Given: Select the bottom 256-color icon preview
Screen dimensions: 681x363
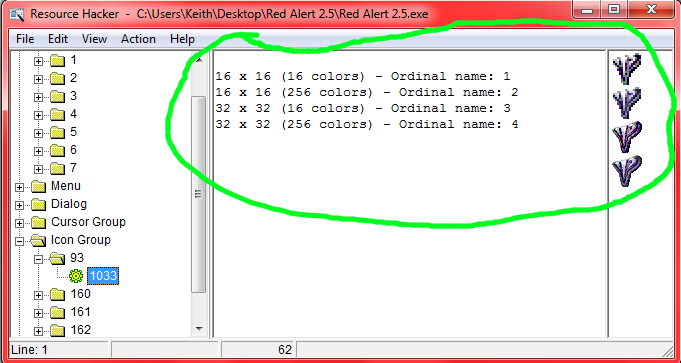Looking at the screenshot, I should click(627, 171).
